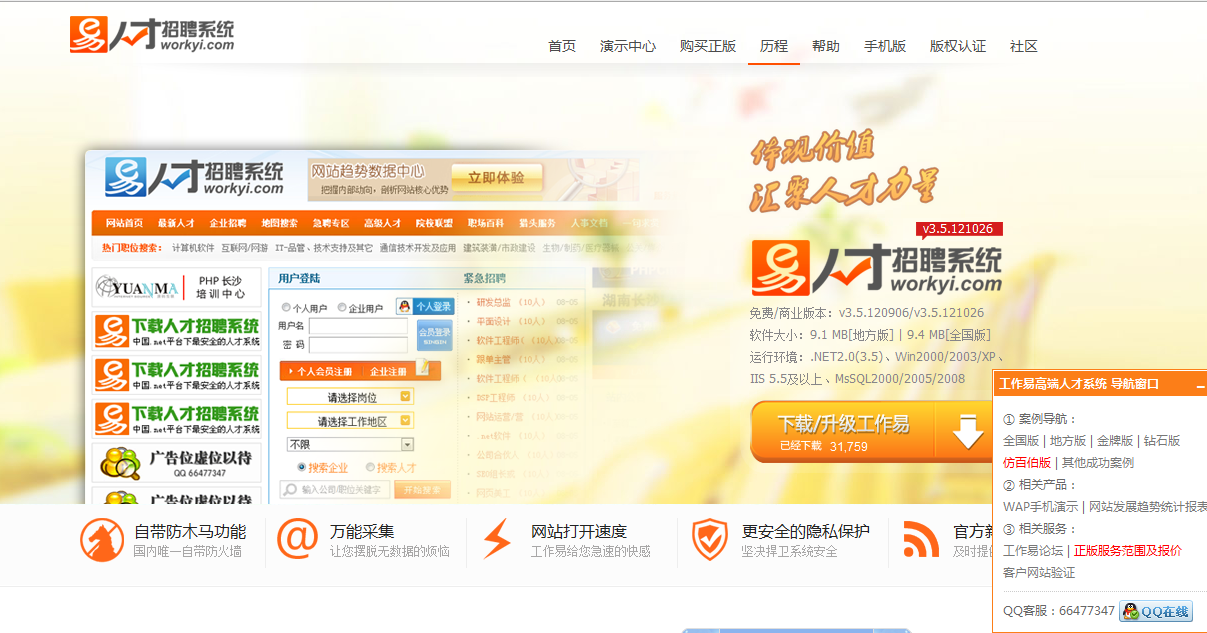Screen dimensions: 1207x633
Task: Go to 首页 in the top navigation
Action: click(562, 46)
